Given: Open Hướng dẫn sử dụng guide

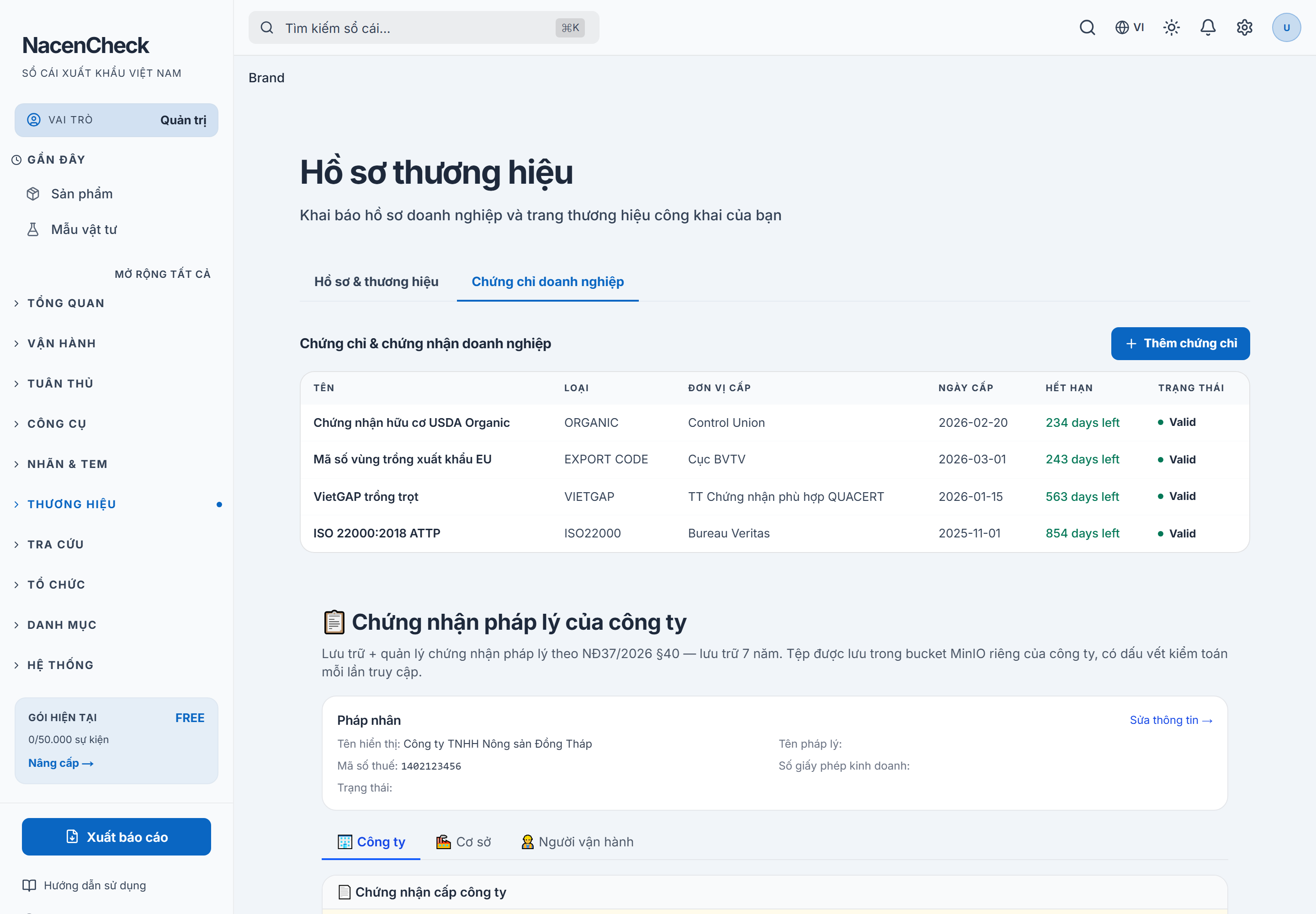Looking at the screenshot, I should 84,885.
